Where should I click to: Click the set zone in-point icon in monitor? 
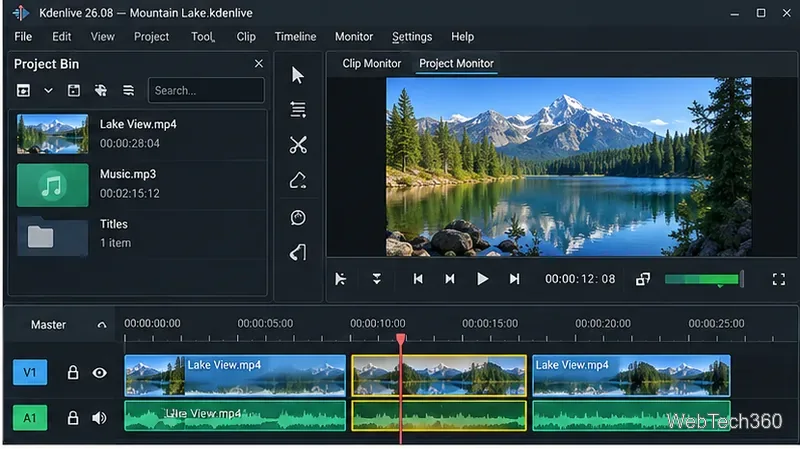[x=340, y=279]
